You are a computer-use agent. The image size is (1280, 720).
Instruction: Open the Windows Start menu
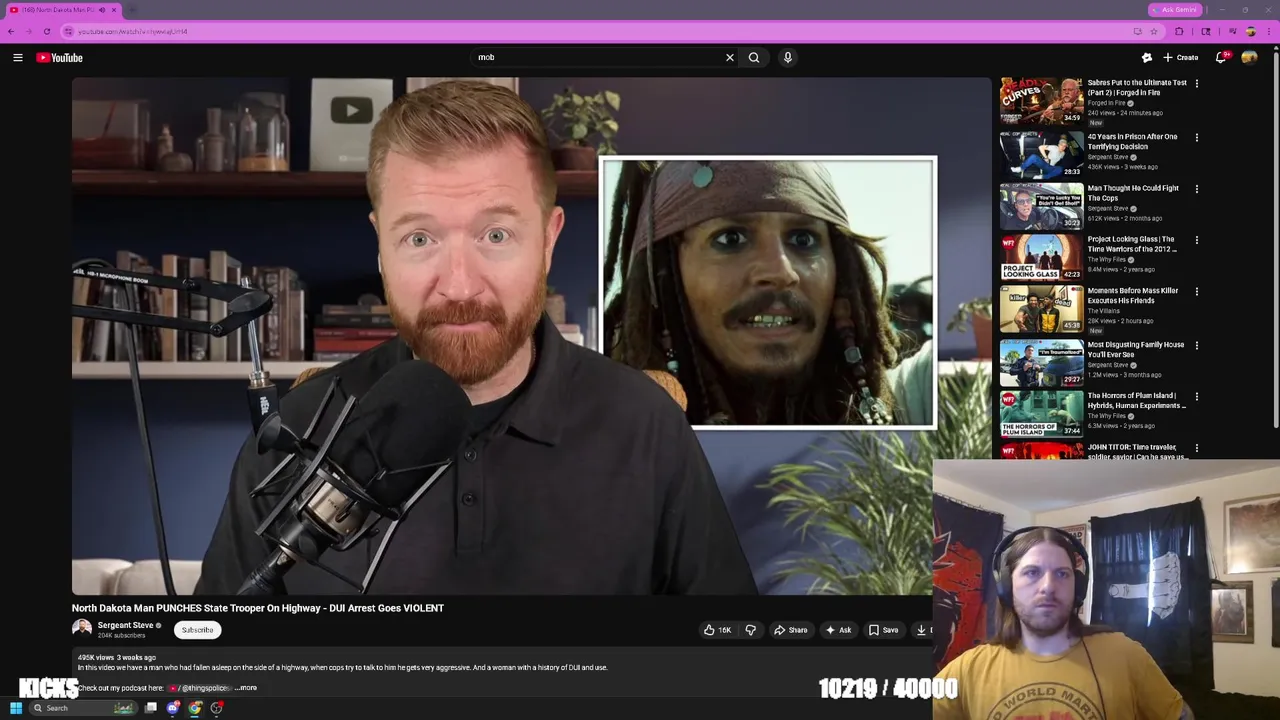click(x=15, y=708)
